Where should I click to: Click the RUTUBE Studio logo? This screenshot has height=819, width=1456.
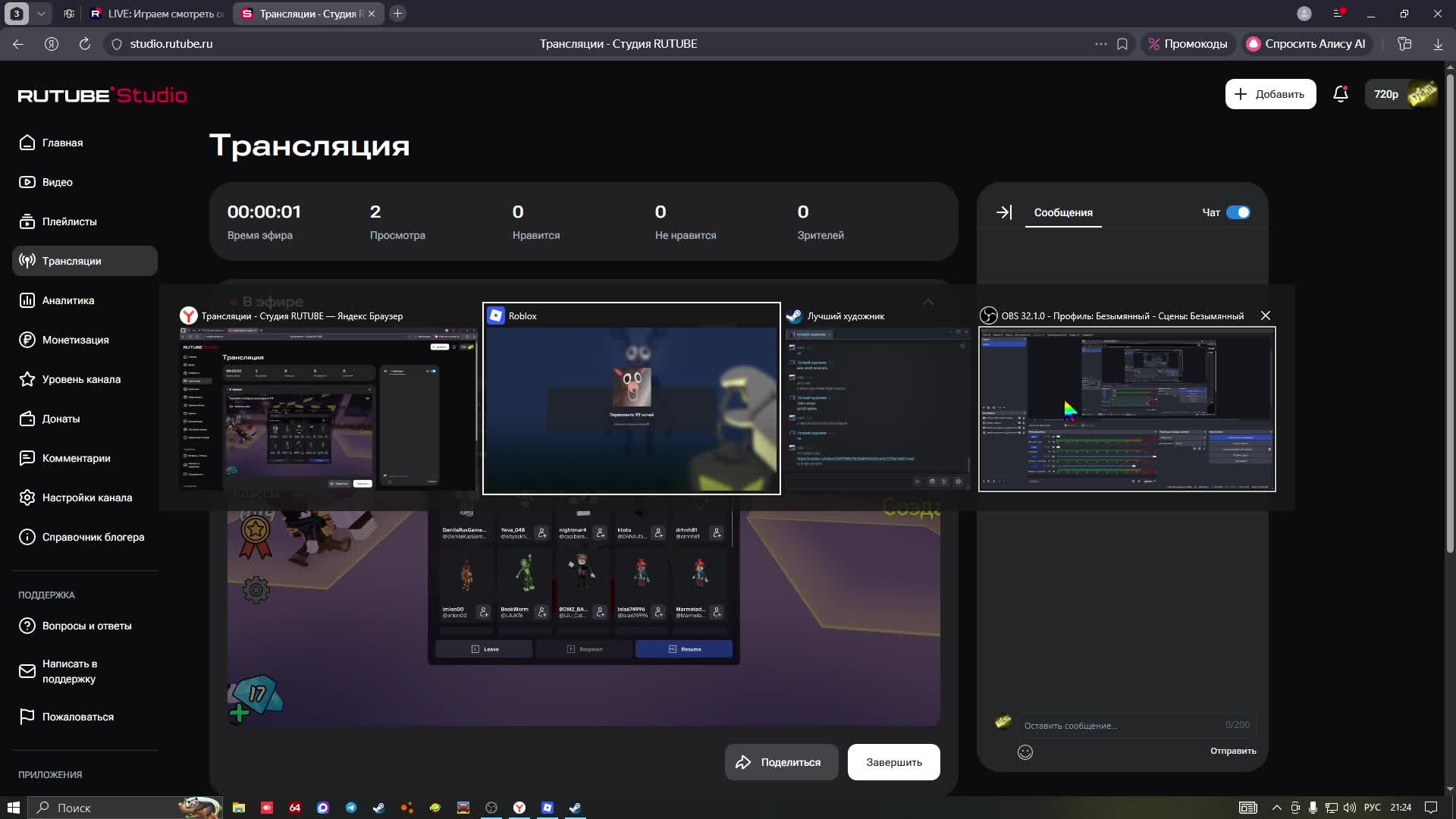tap(102, 95)
